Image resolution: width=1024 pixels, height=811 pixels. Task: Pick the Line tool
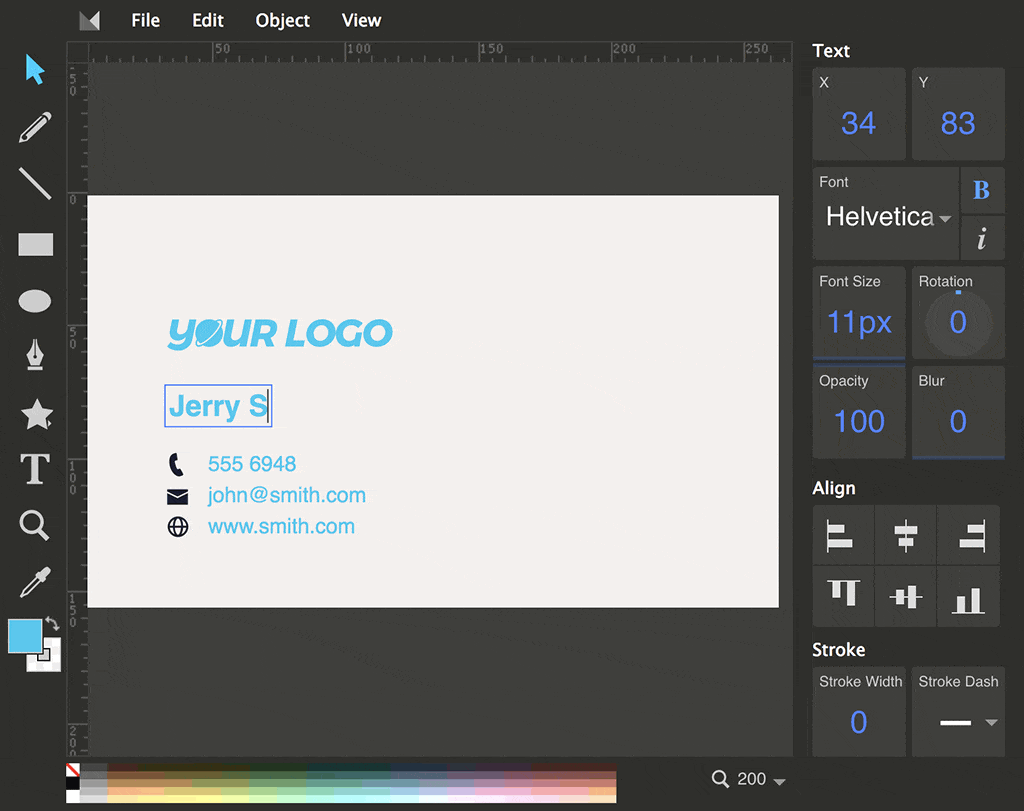coord(35,184)
